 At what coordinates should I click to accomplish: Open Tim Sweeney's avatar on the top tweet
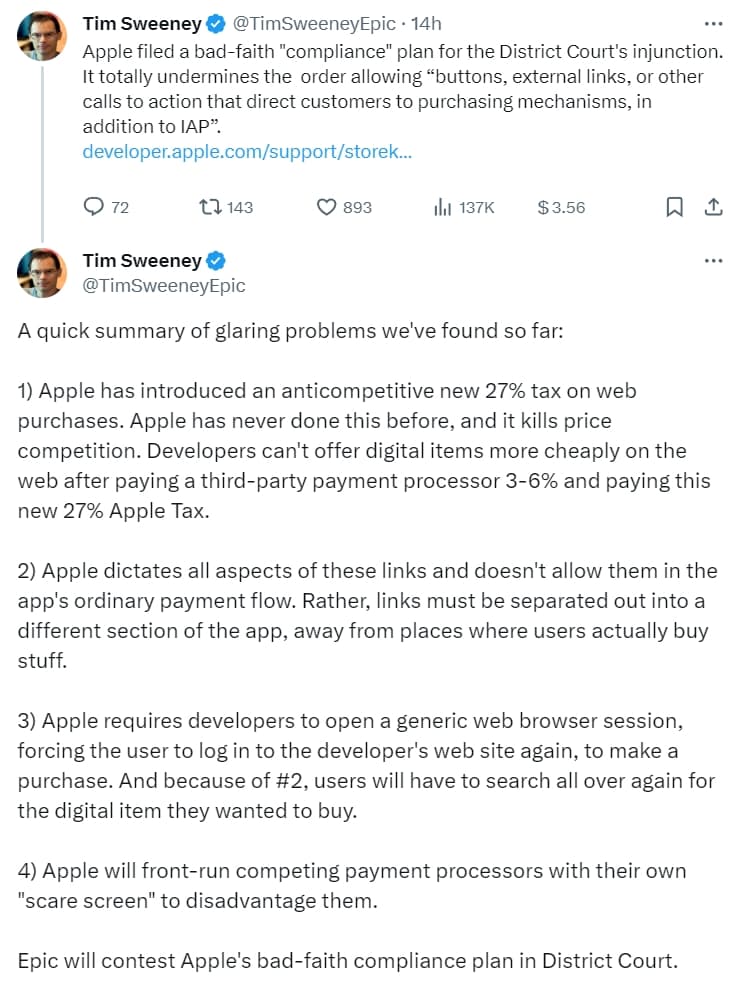tap(42, 32)
